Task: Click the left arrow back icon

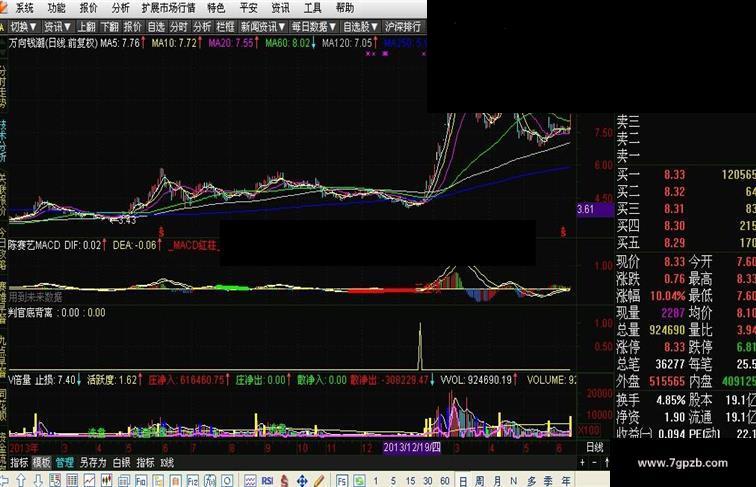Action: (4, 480)
